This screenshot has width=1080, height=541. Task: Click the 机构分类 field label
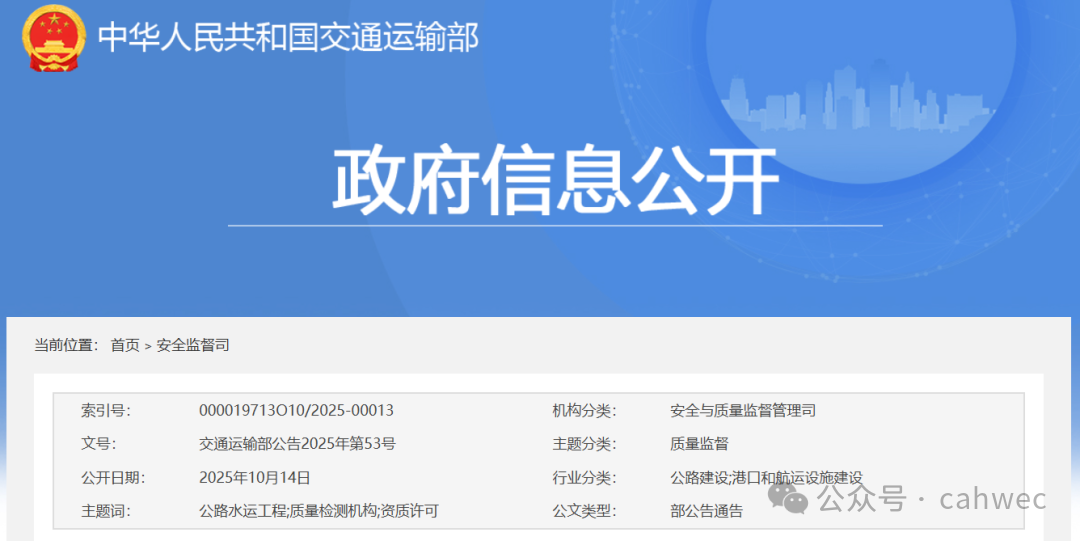tap(584, 410)
